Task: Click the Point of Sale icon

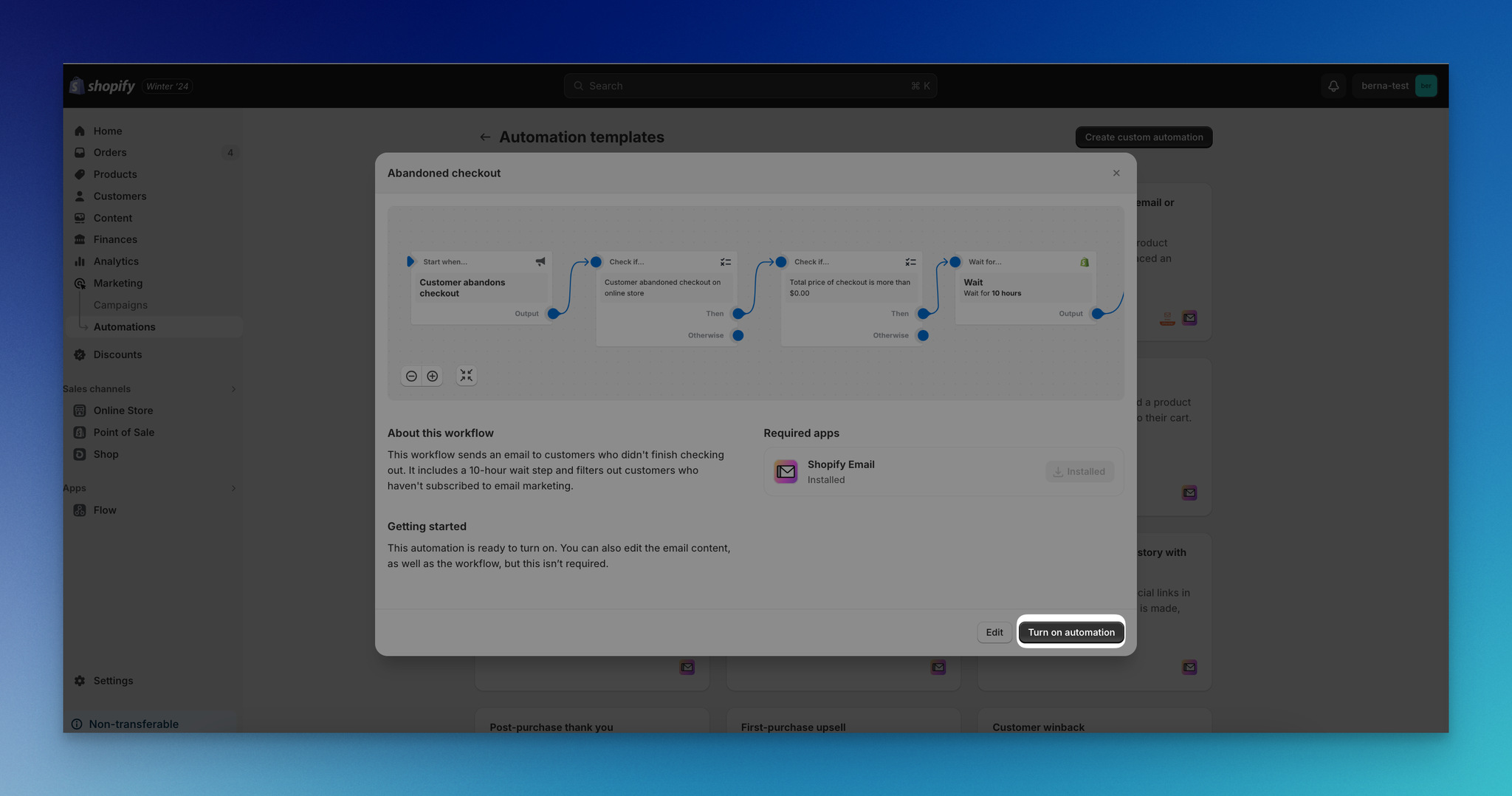Action: 80,433
